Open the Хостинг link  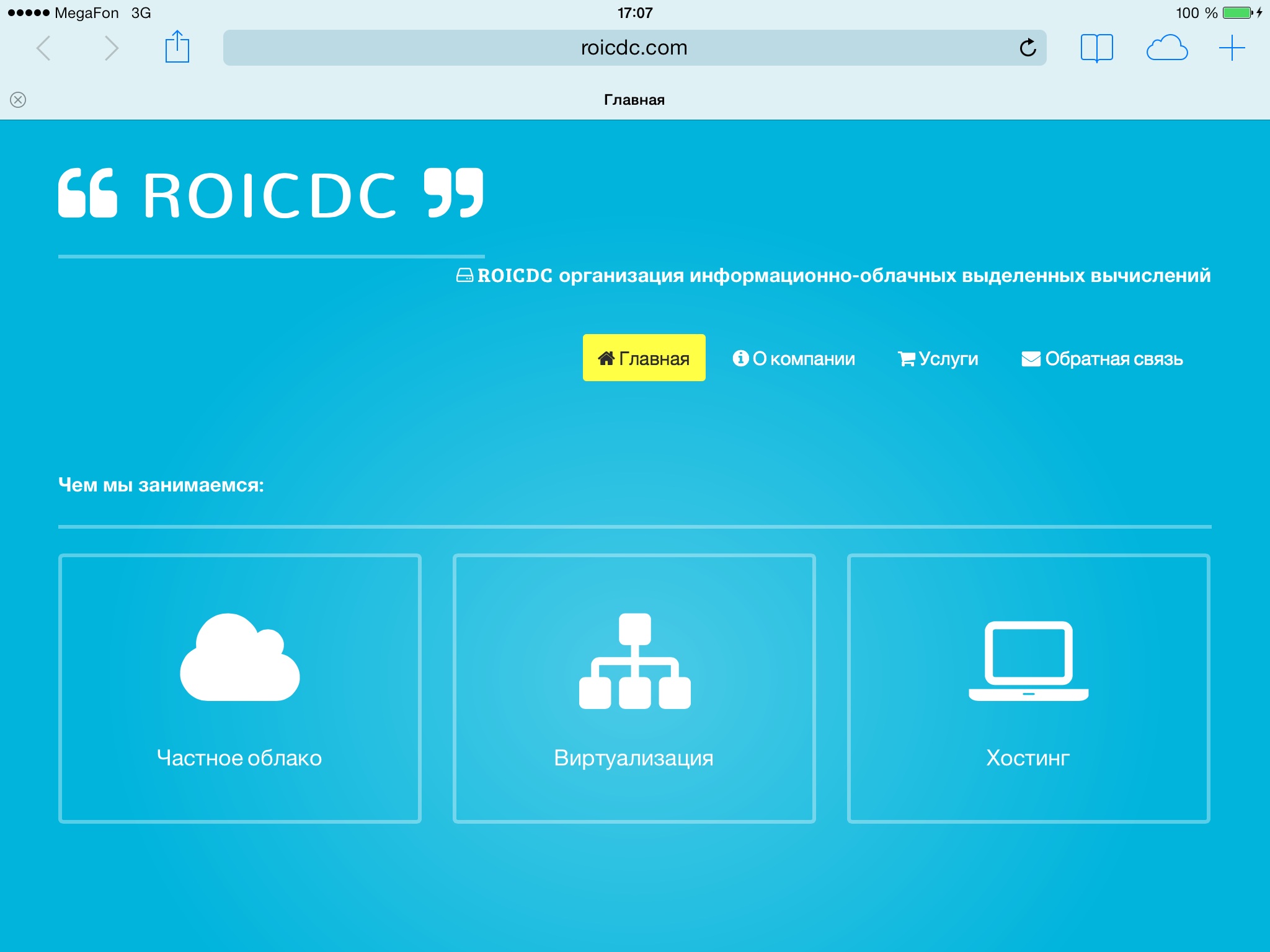(x=1028, y=757)
